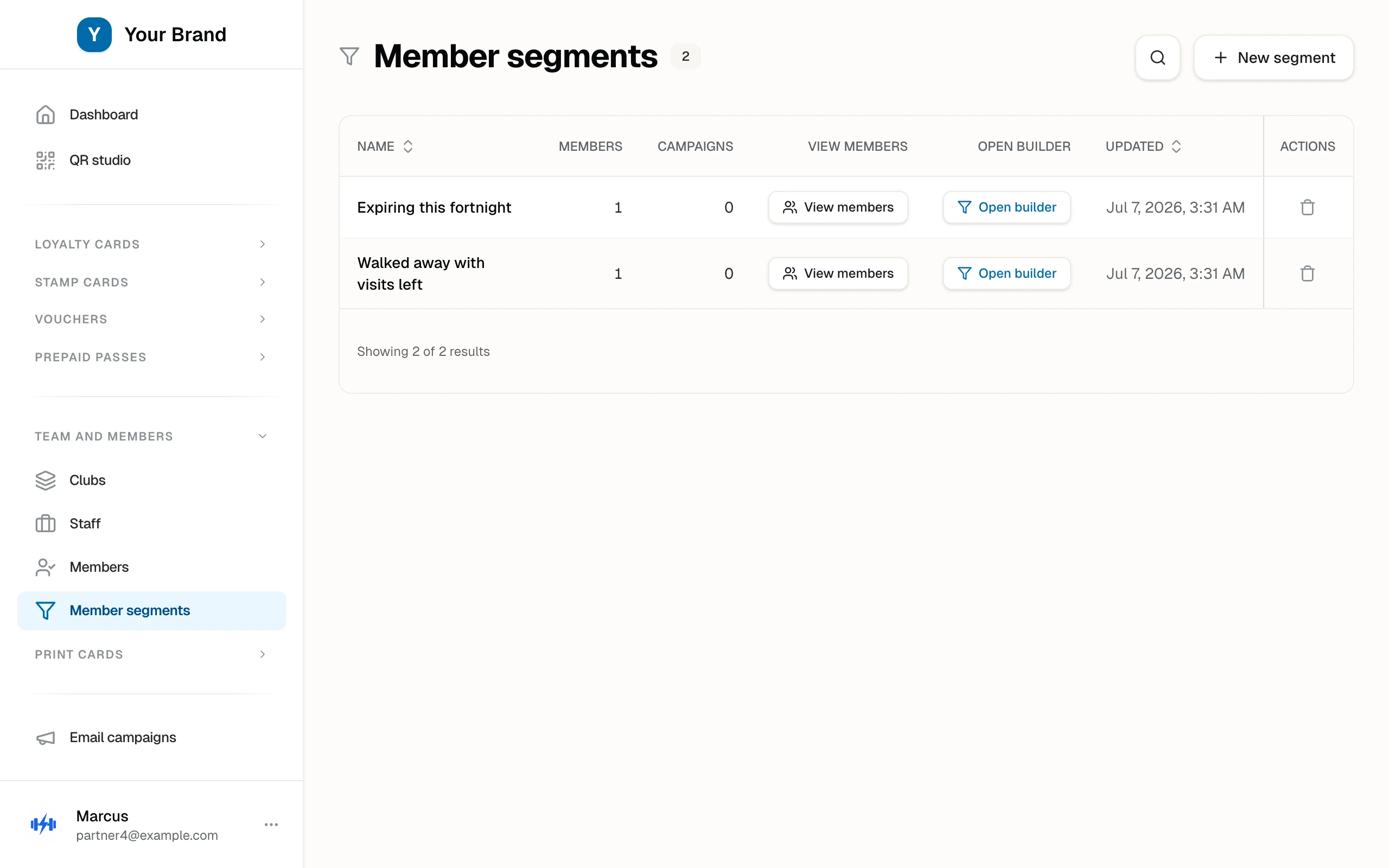Open builder for Expiring this fortnight

coord(1006,207)
